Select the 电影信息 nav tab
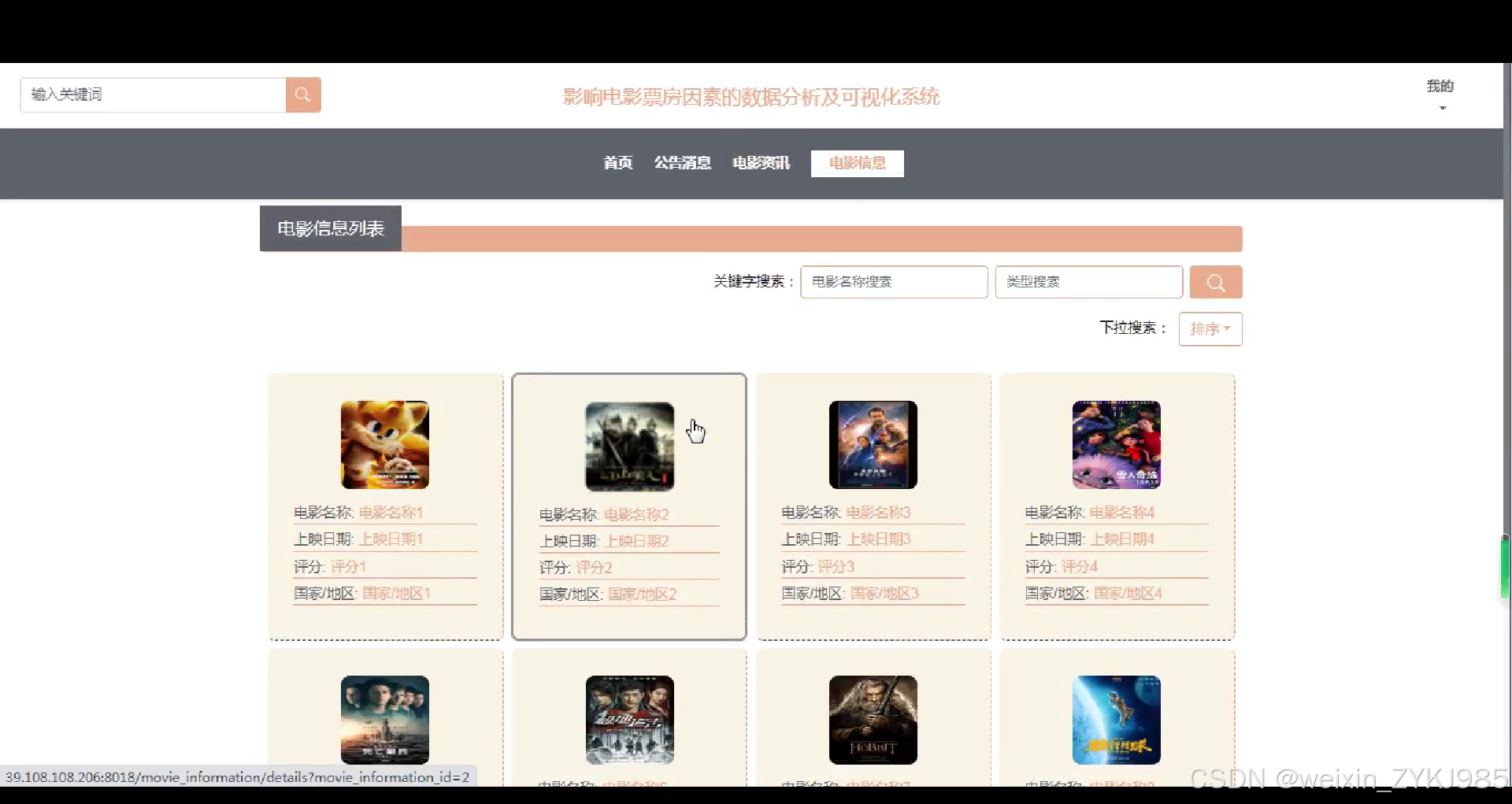The height and width of the screenshot is (804, 1512). coord(858,163)
